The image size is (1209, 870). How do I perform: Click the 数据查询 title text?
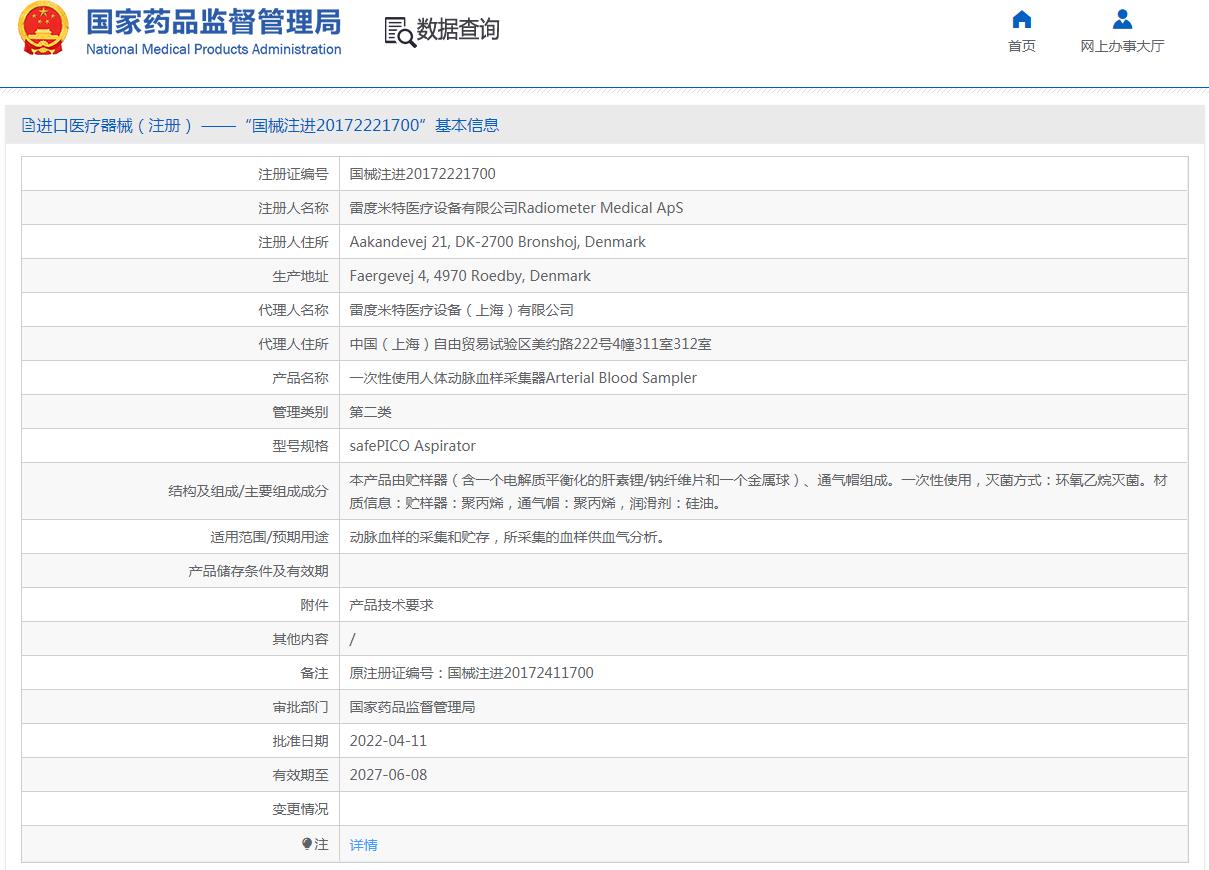coord(458,30)
